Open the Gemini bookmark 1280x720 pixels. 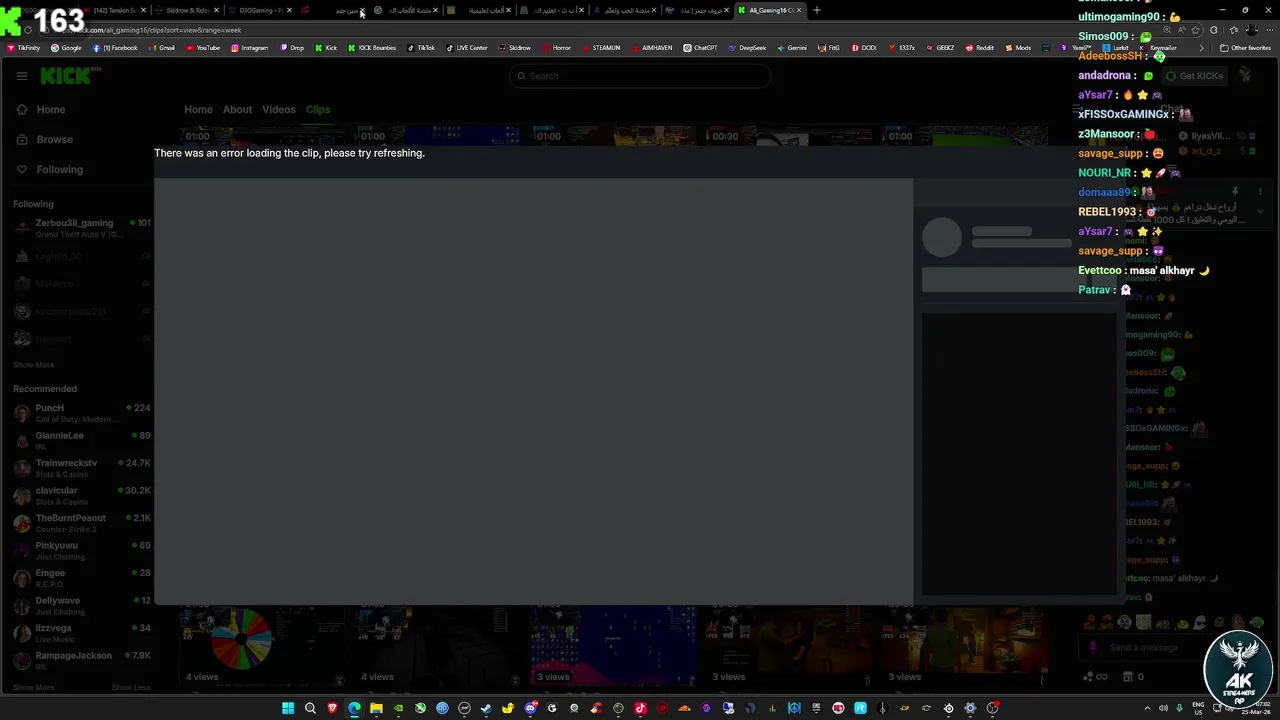point(792,48)
